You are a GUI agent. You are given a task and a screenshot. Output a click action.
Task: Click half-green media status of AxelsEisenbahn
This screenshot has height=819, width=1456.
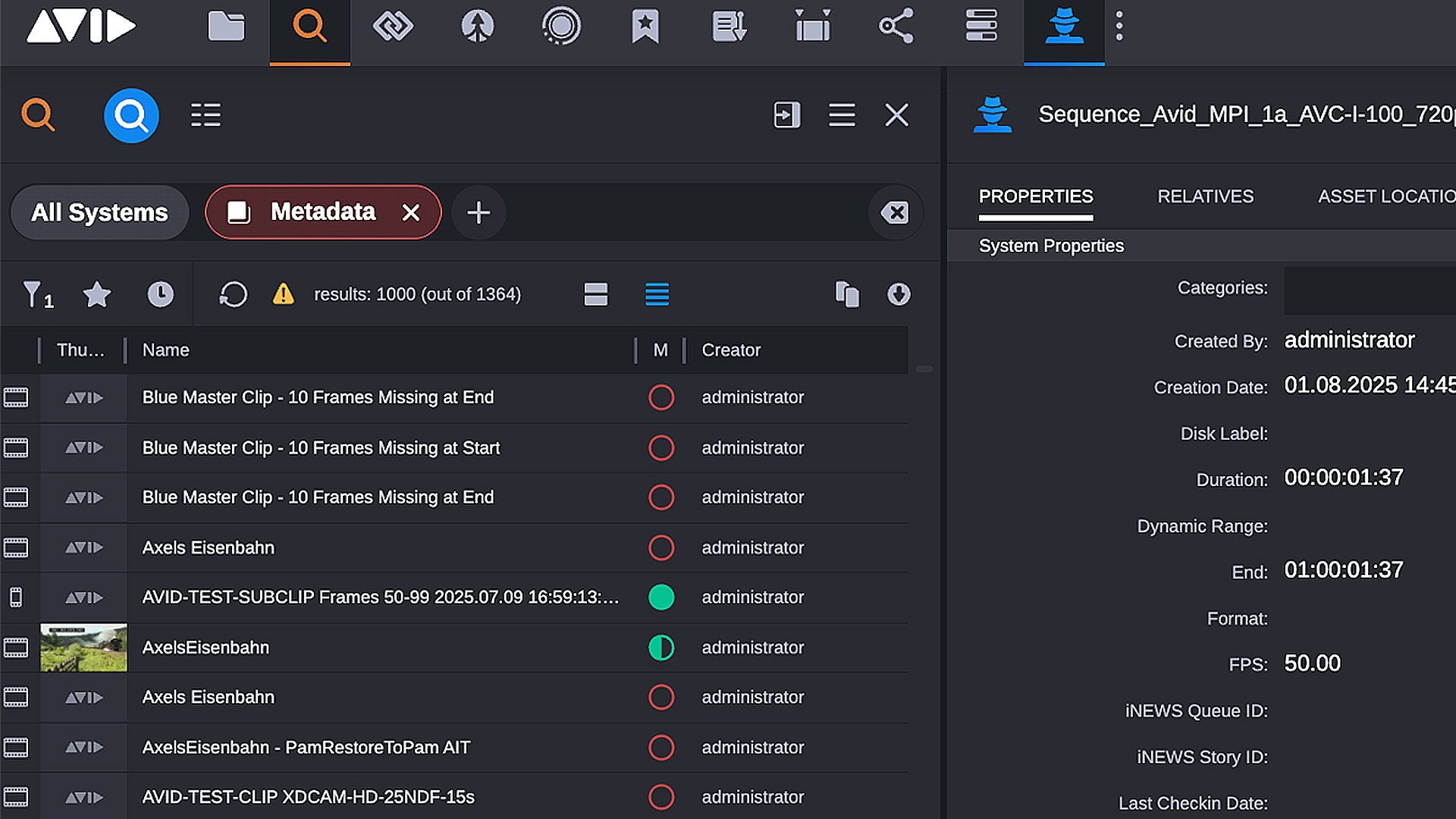(x=661, y=648)
